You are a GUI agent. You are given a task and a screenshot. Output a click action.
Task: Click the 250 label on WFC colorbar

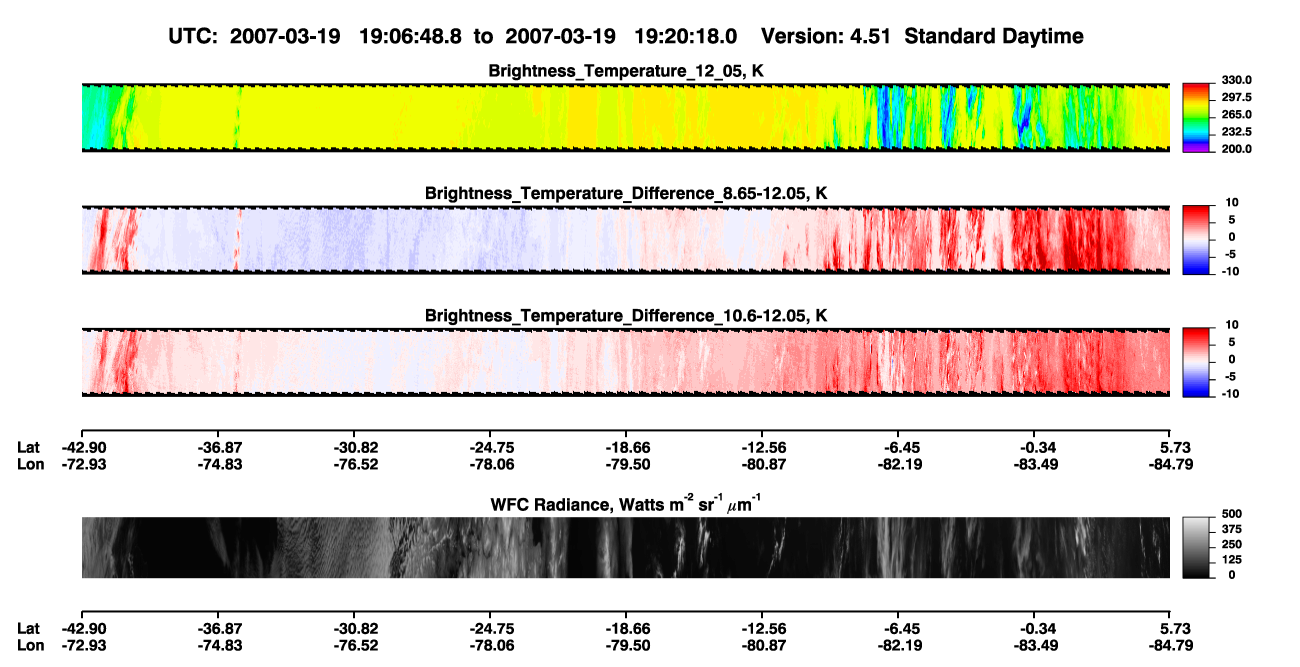tap(1234, 544)
